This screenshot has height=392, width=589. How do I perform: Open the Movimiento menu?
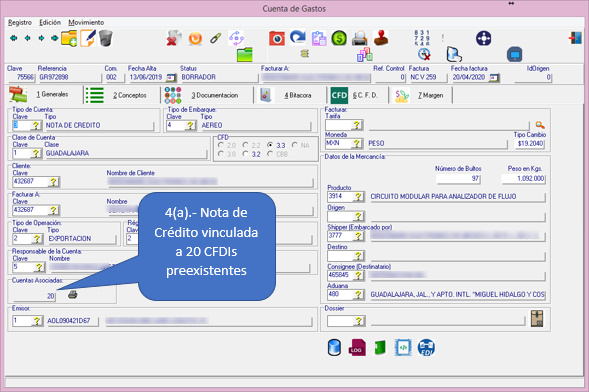tap(86, 23)
